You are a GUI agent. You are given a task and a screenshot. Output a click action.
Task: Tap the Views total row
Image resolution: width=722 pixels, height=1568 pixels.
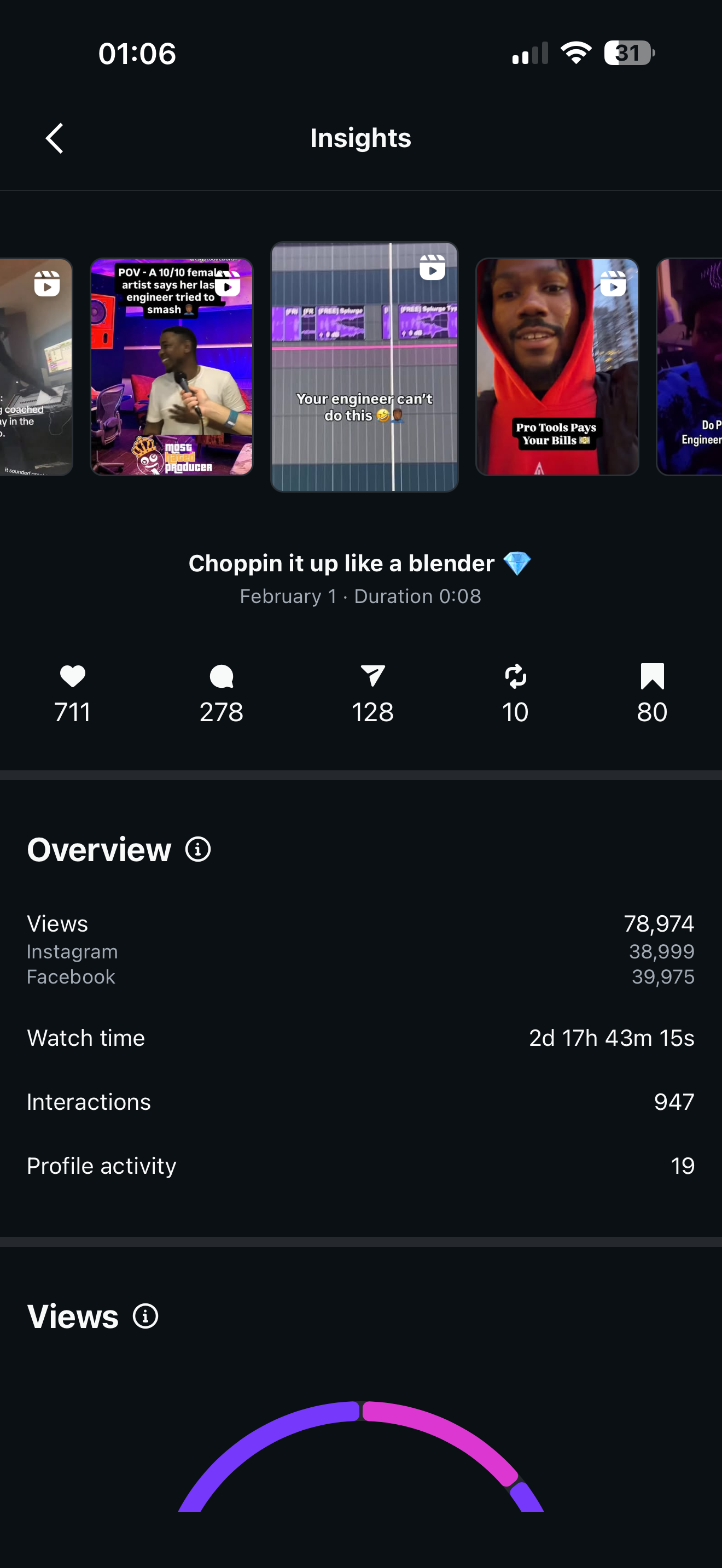pos(360,923)
